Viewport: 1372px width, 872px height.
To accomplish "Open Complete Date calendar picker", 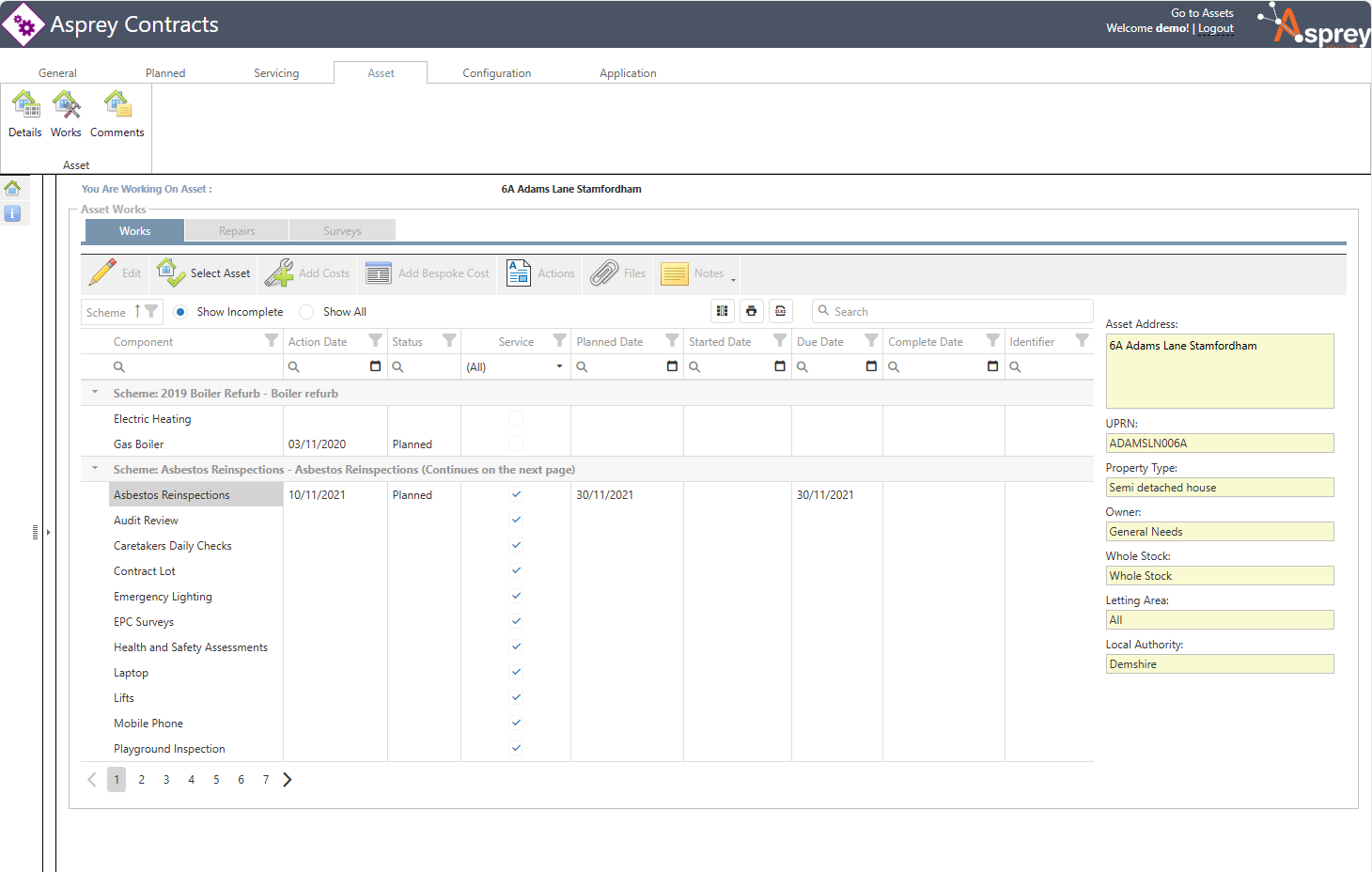I will [x=992, y=366].
